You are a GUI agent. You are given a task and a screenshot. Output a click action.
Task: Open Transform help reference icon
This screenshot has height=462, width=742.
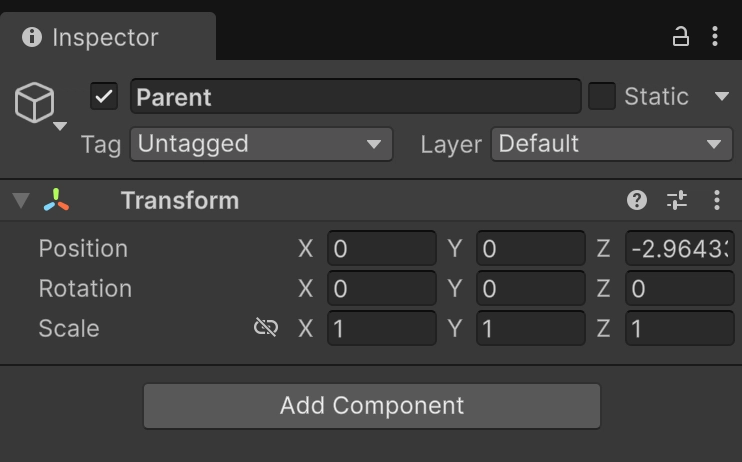click(x=636, y=200)
